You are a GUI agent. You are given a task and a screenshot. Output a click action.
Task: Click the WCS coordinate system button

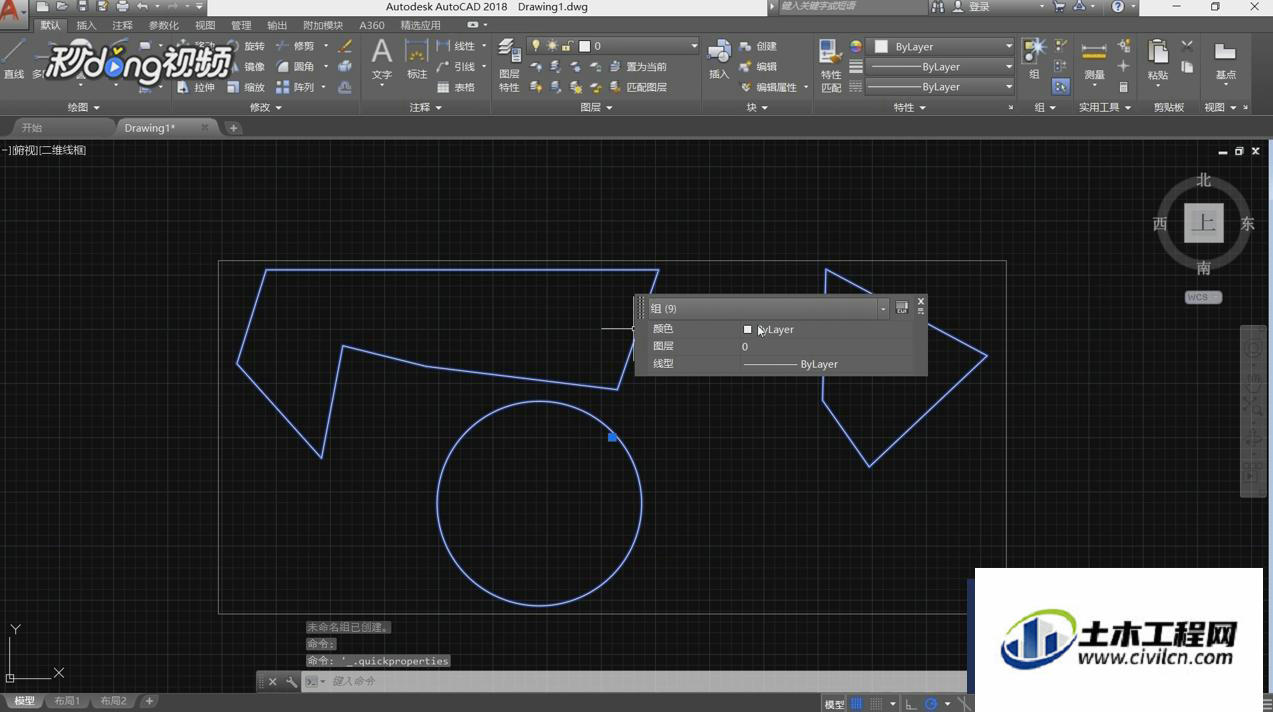[1202, 297]
